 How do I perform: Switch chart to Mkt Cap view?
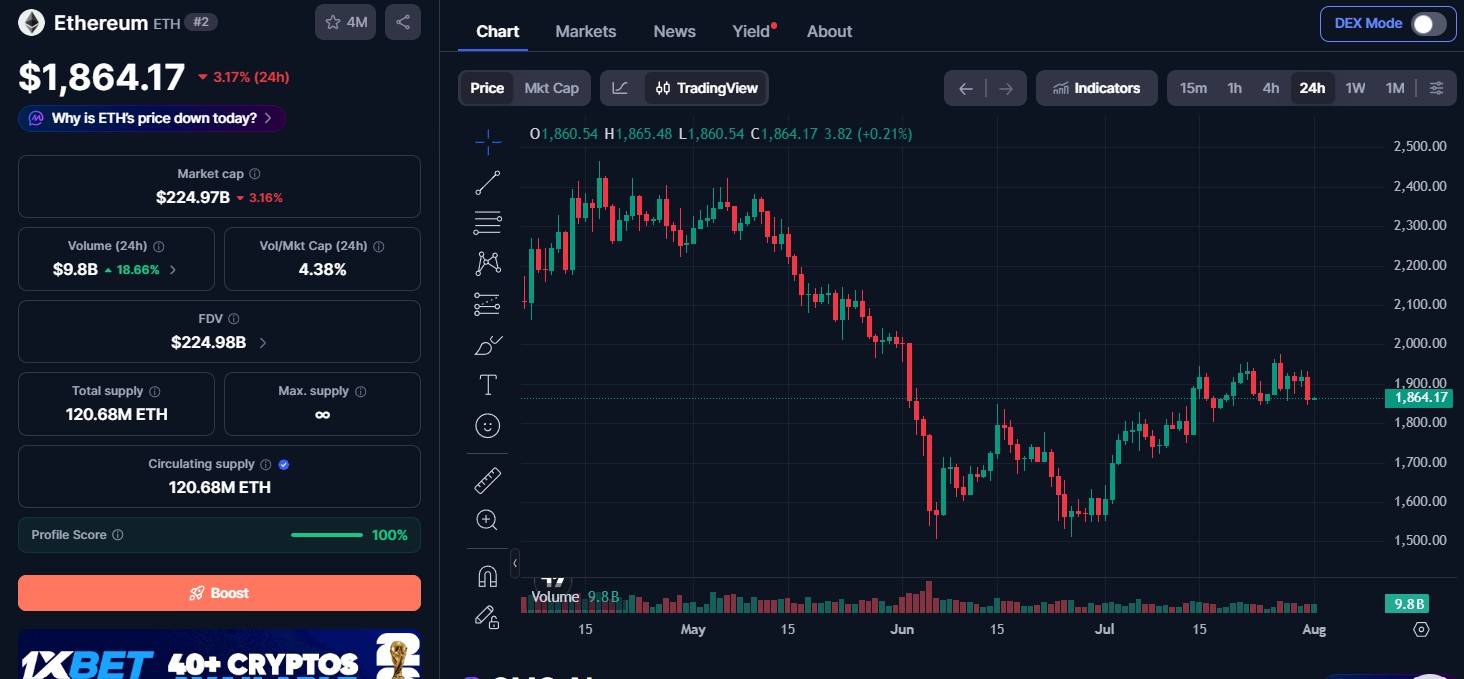[x=552, y=88]
